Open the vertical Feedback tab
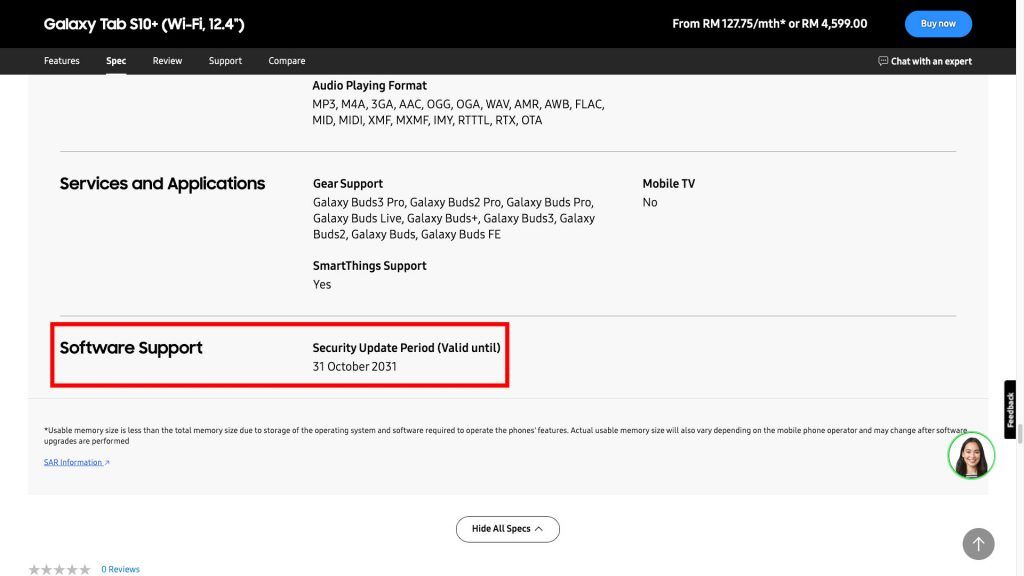 pyautogui.click(x=1010, y=409)
